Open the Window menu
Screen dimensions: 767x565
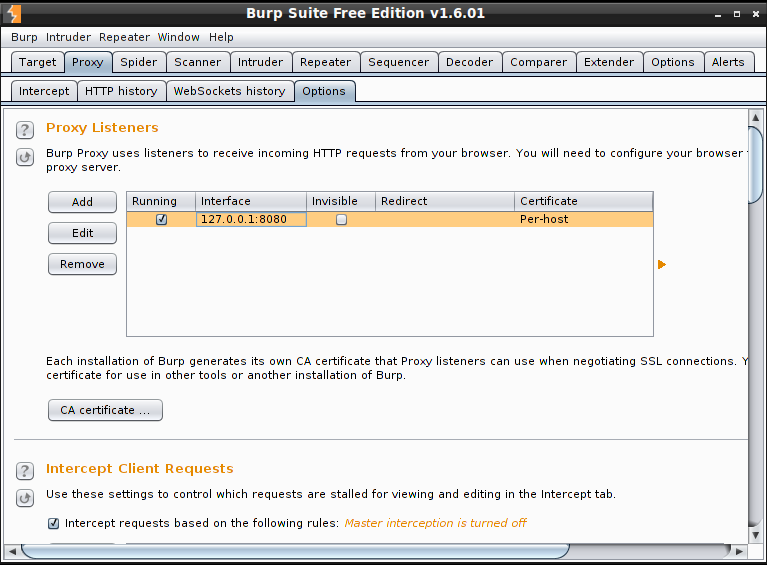(x=179, y=37)
